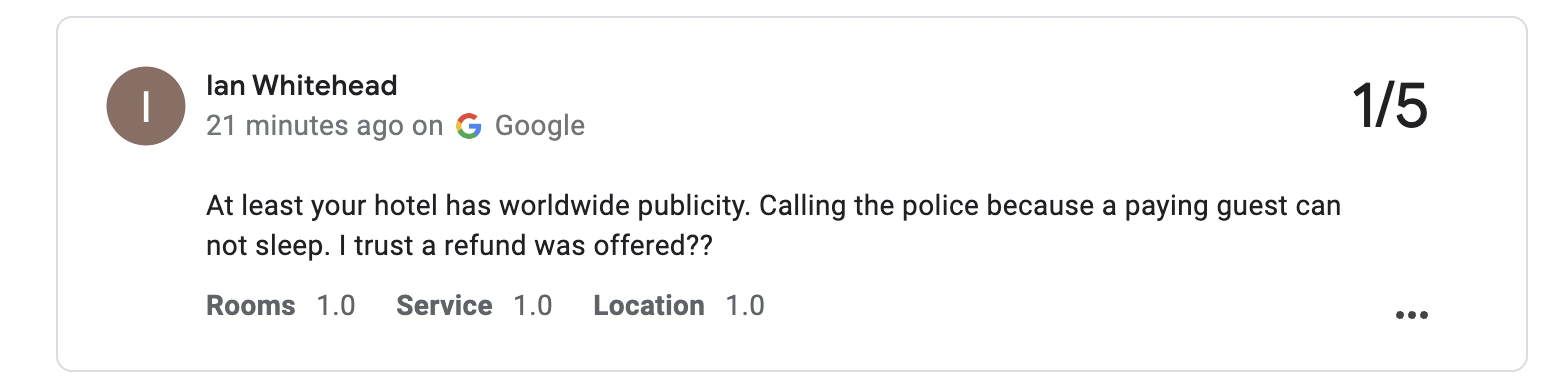Image resolution: width=1562 pixels, height=386 pixels.
Task: Click the Rooms rating label
Action: tap(251, 305)
